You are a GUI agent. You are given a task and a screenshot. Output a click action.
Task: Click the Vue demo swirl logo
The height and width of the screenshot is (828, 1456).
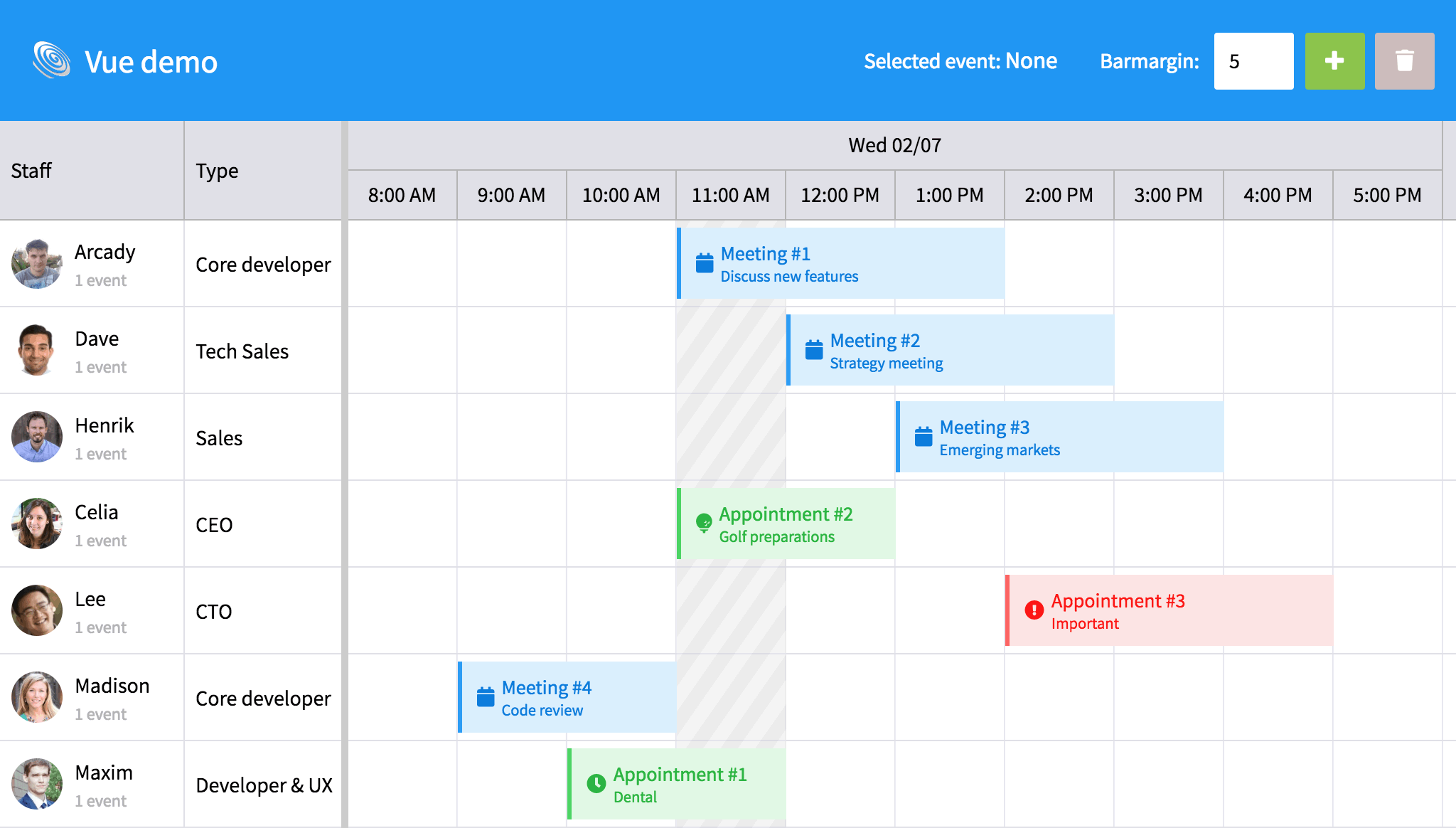(51, 60)
